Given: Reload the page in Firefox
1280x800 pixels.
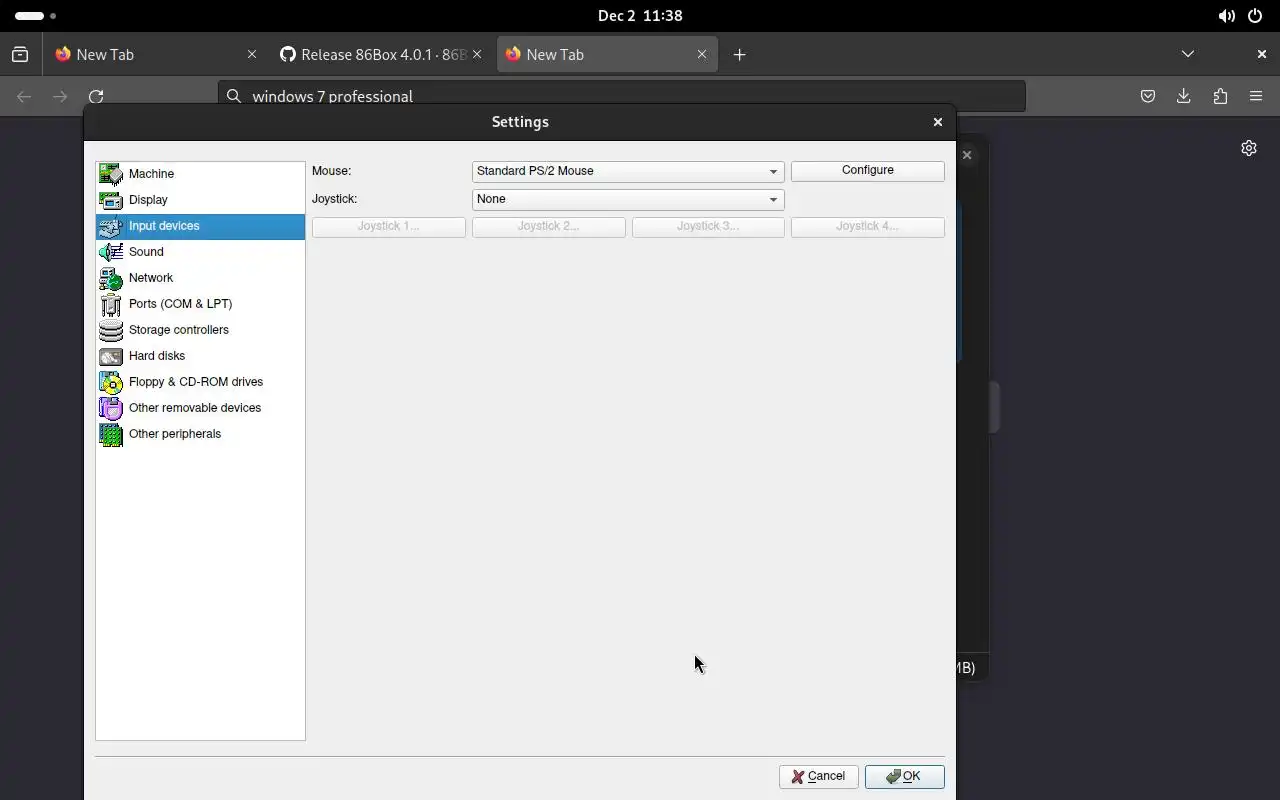Looking at the screenshot, I should (96, 96).
